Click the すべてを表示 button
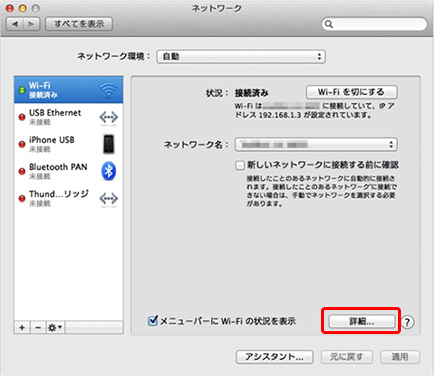Viewport: 435px width, 376px height. tap(79, 24)
